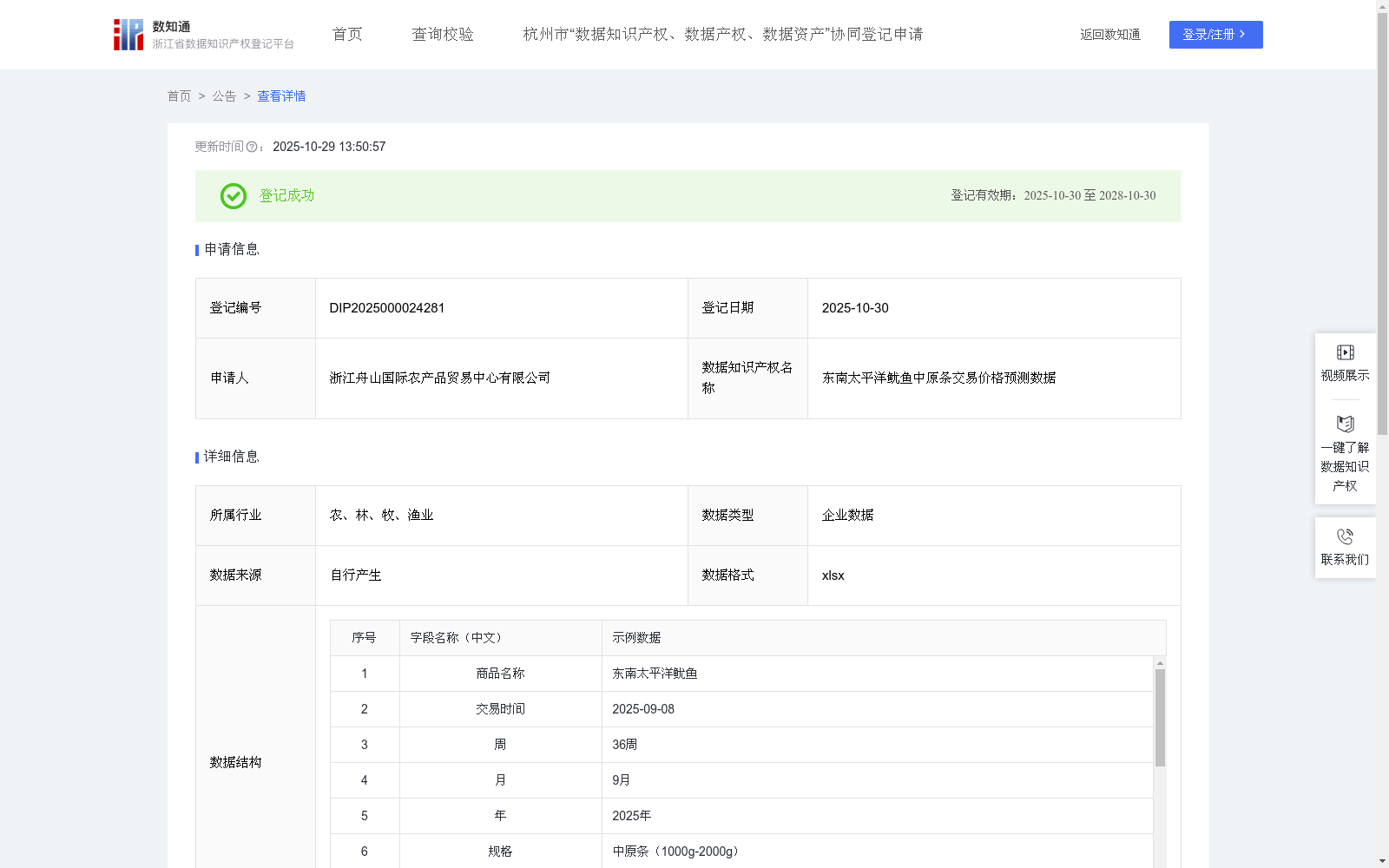Click the 农、林、牧、渔业 industry value
The width and height of the screenshot is (1389, 868).
381,516
